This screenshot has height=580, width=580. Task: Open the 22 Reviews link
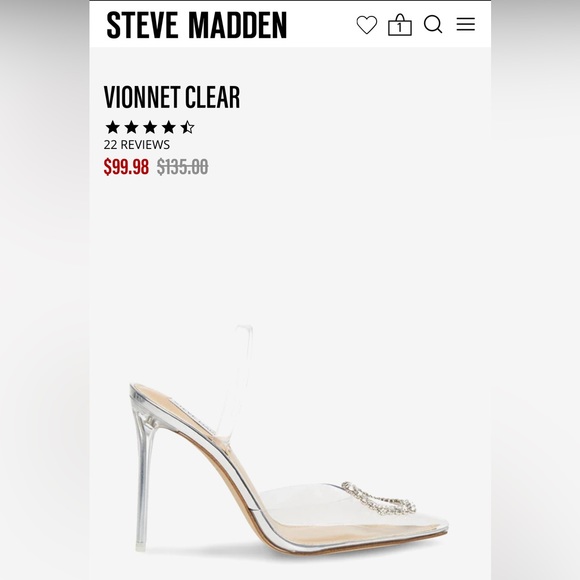click(136, 145)
